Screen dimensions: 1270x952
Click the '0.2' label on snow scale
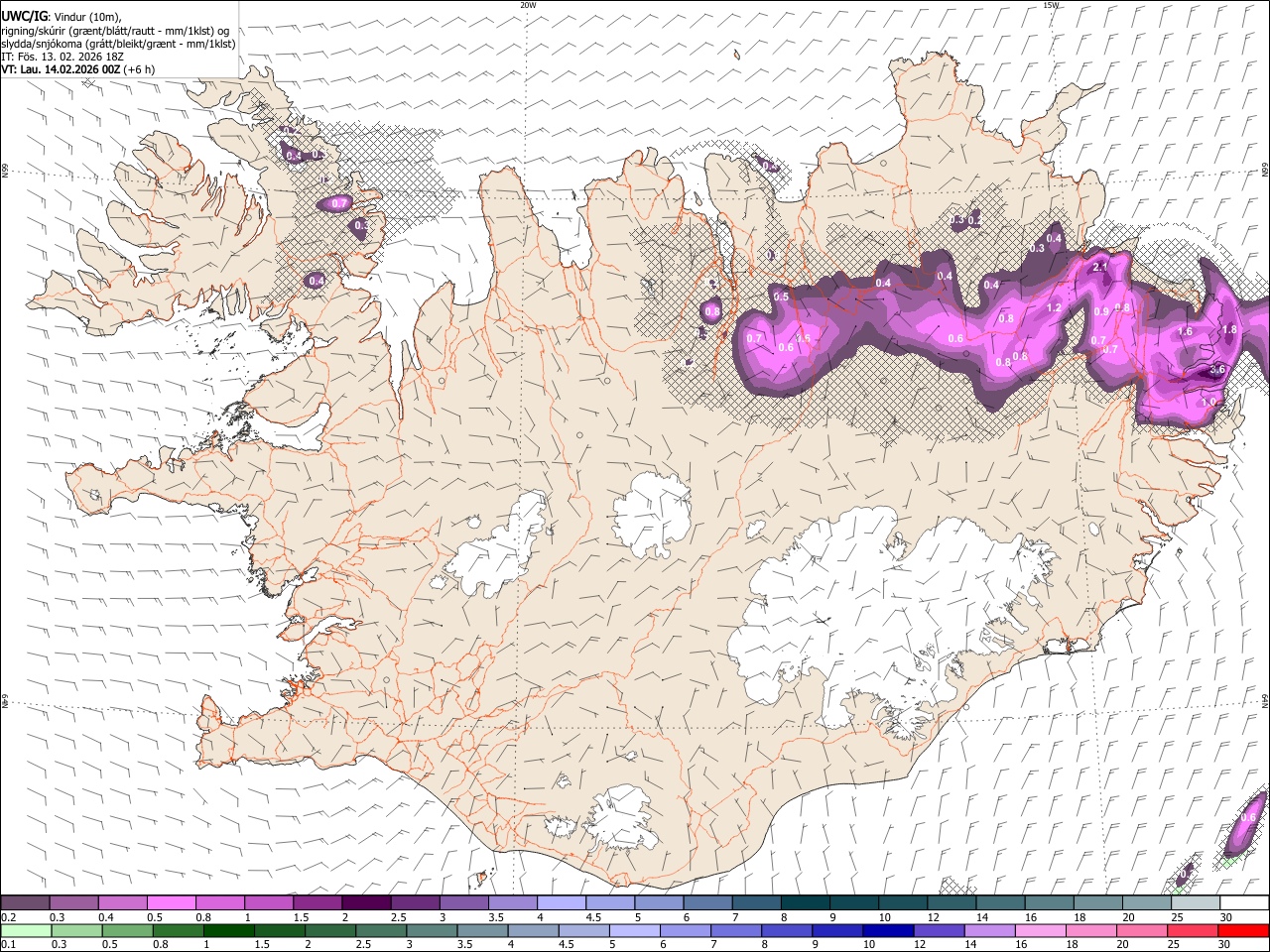[x=8, y=917]
